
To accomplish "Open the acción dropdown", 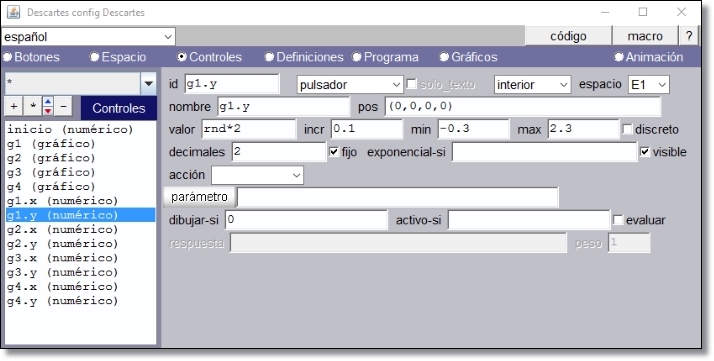I will click(257, 175).
